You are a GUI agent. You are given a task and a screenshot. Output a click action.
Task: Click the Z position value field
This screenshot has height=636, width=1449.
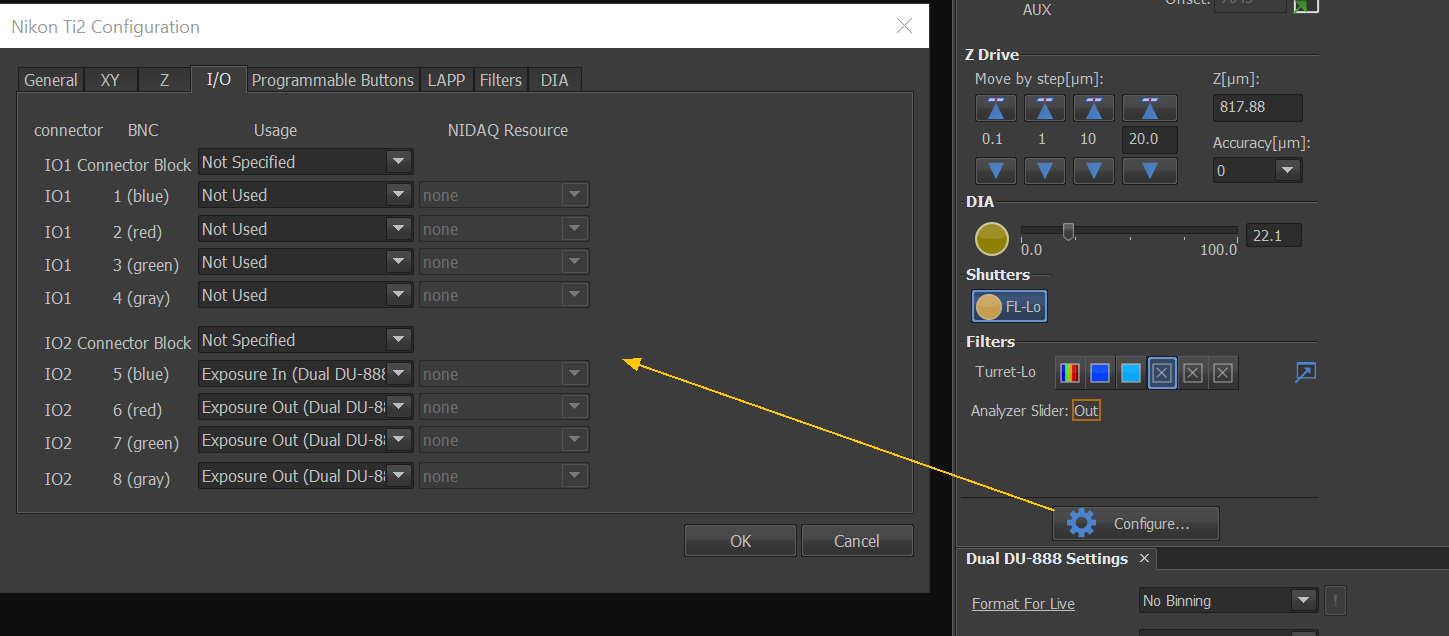click(x=1257, y=108)
